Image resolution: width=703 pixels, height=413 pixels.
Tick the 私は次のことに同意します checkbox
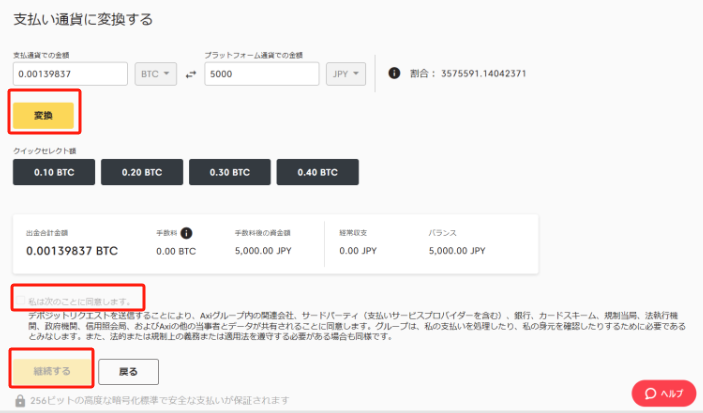pos(20,300)
